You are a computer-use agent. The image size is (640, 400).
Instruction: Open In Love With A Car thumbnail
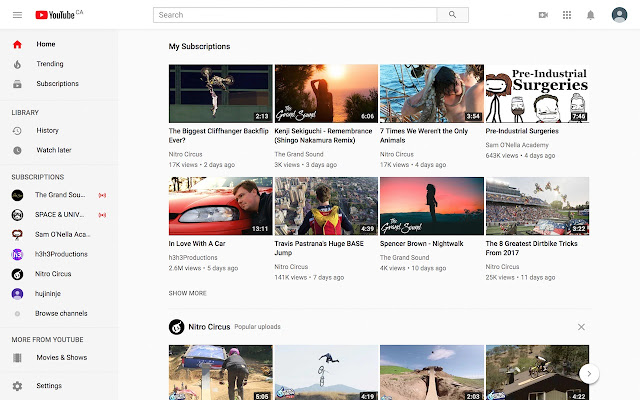pos(220,206)
